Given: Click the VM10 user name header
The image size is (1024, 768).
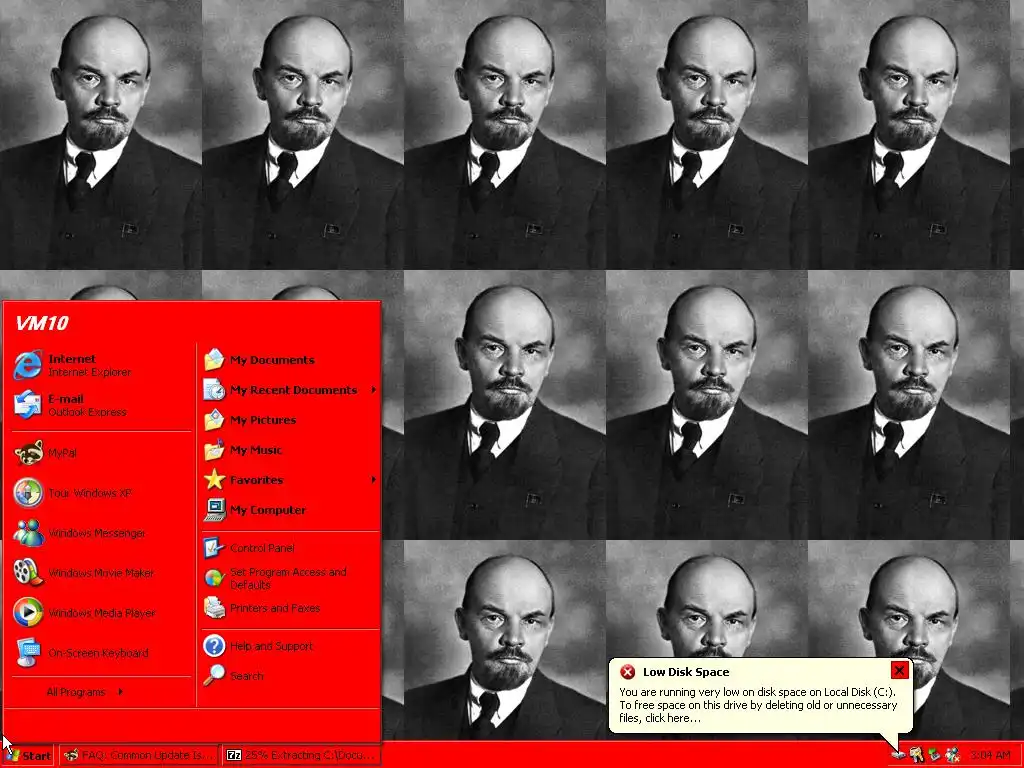Looking at the screenshot, I should (42, 323).
